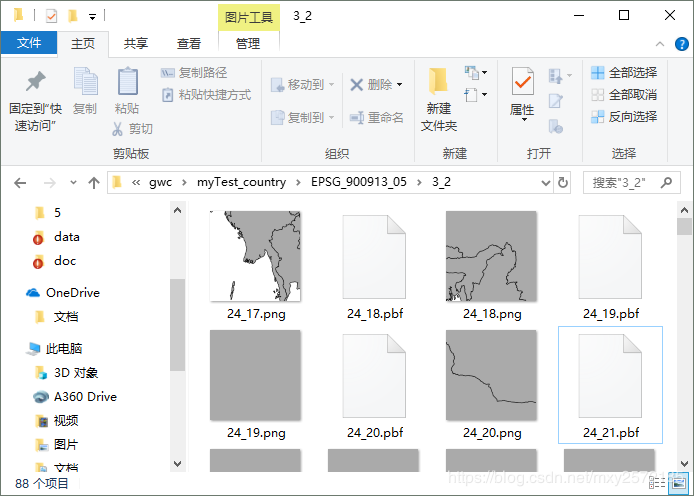Open the Easy access dropdown icon

point(476,95)
